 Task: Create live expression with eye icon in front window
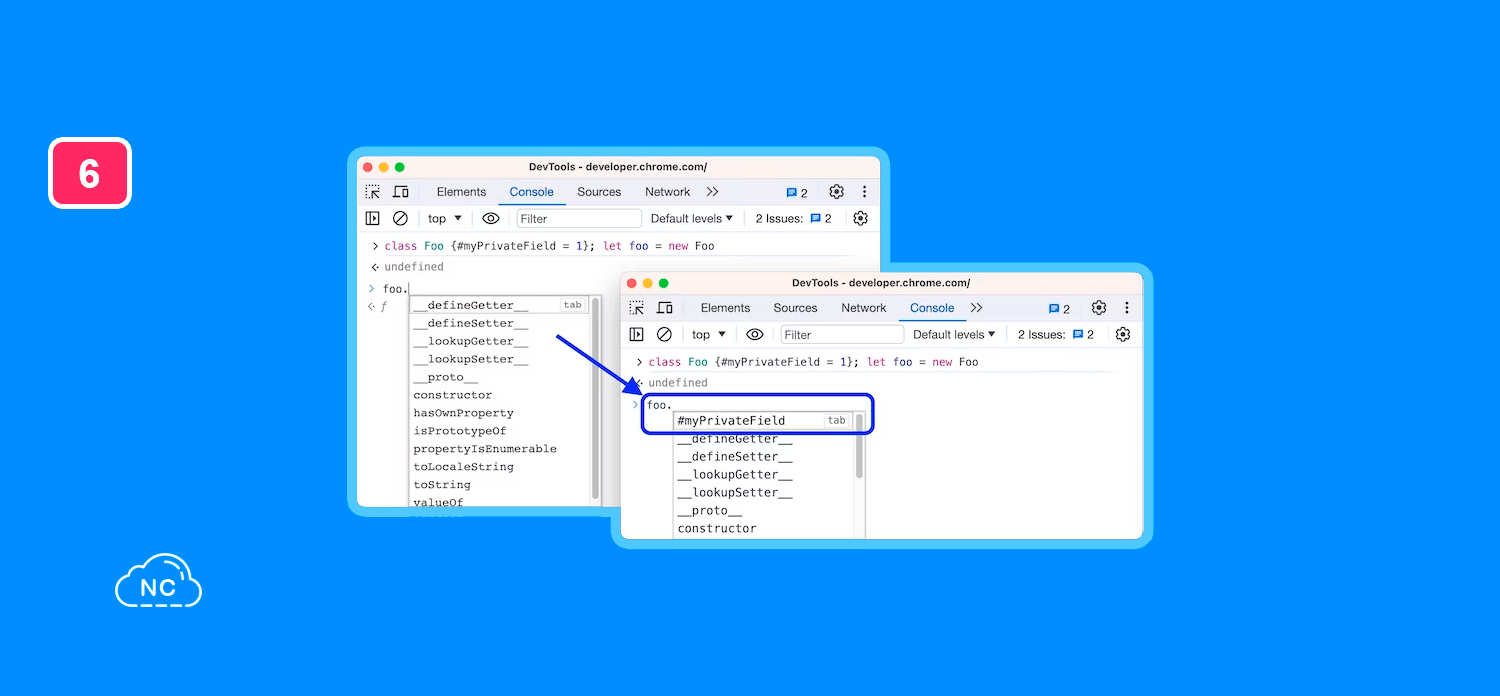coord(755,334)
